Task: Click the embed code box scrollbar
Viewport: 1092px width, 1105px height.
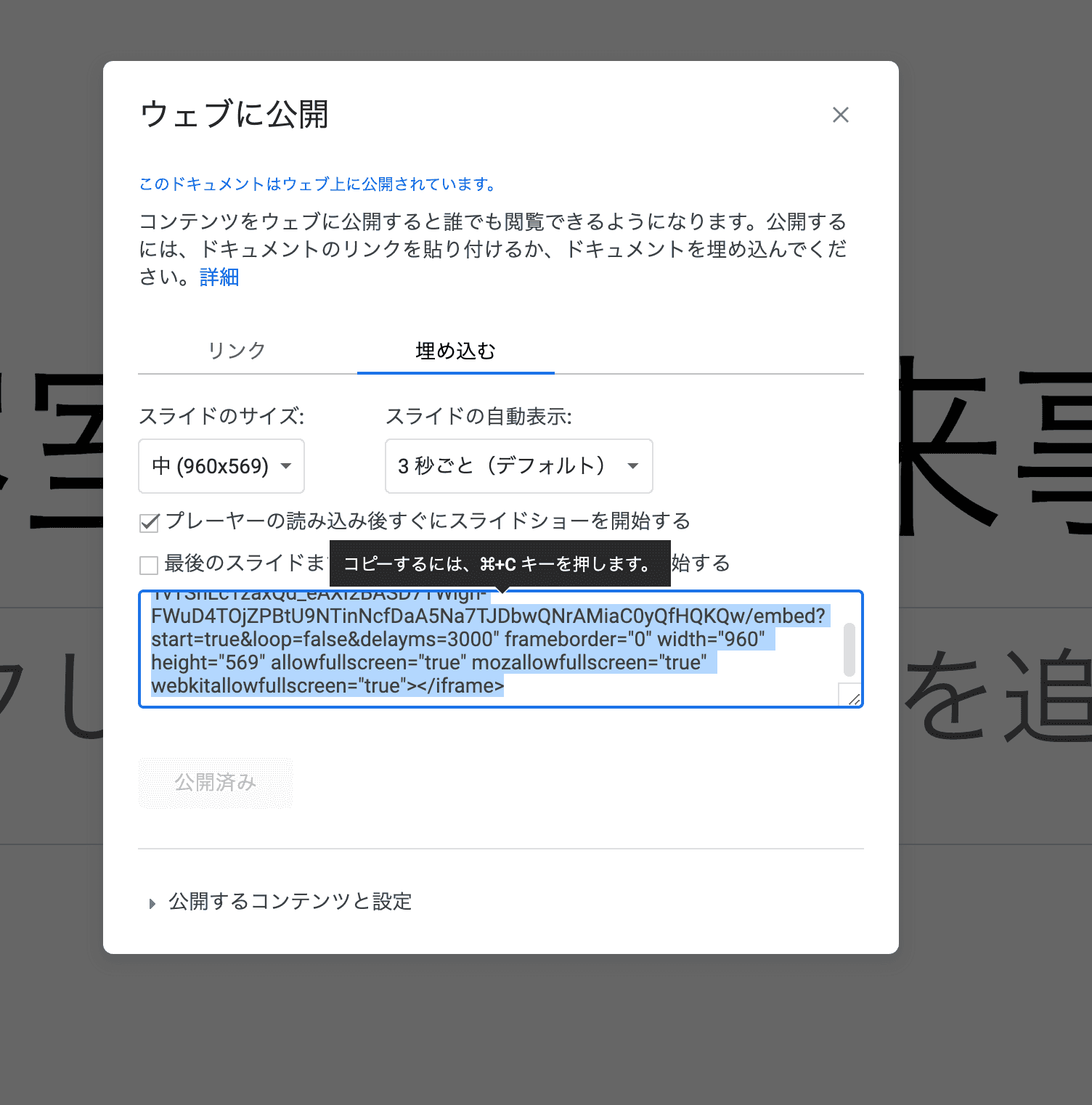Action: pyautogui.click(x=849, y=648)
